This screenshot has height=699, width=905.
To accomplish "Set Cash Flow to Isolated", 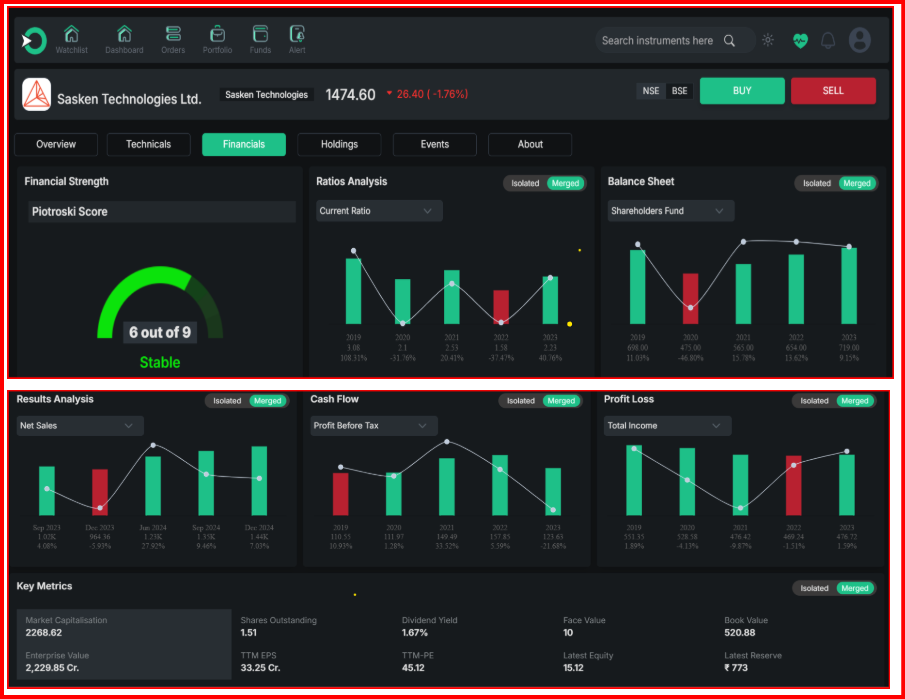I will 521,401.
